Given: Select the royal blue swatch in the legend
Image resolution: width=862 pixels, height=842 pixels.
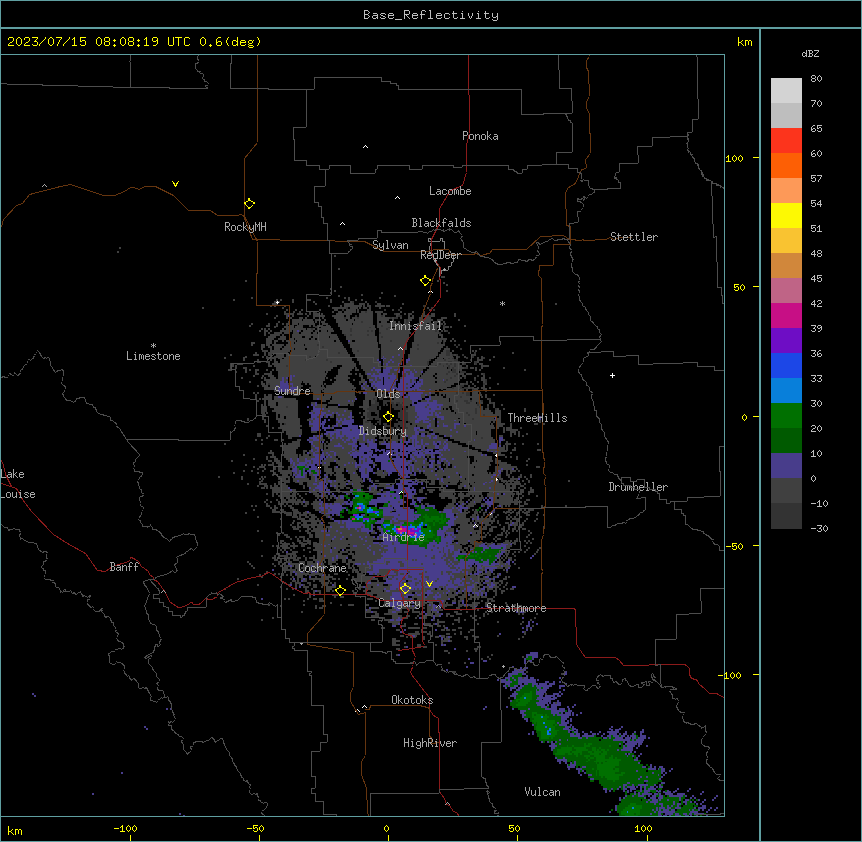Looking at the screenshot, I should click(786, 365).
